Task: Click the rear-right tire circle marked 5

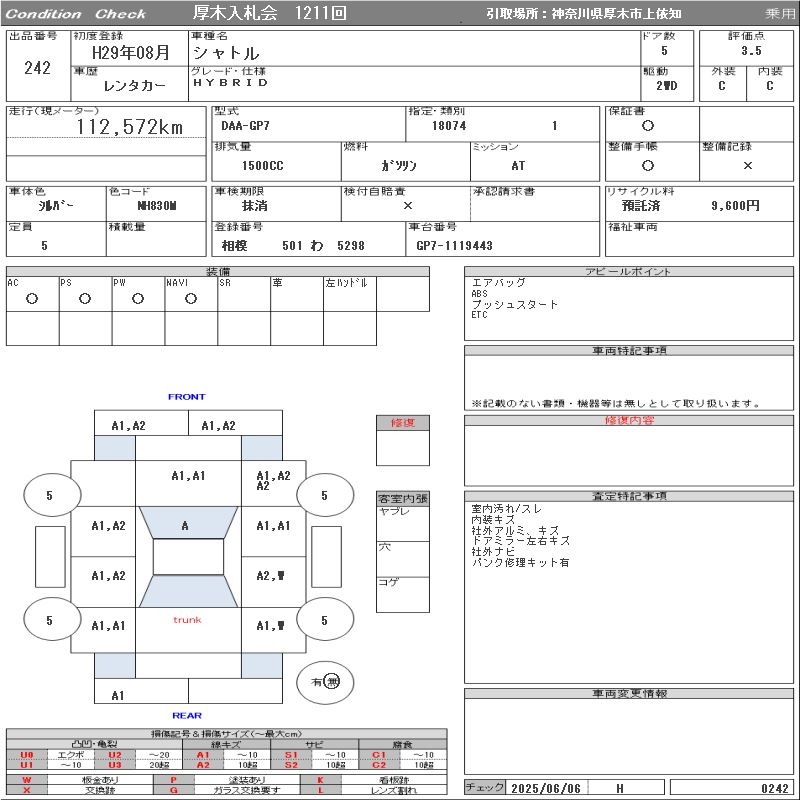Action: [324, 620]
